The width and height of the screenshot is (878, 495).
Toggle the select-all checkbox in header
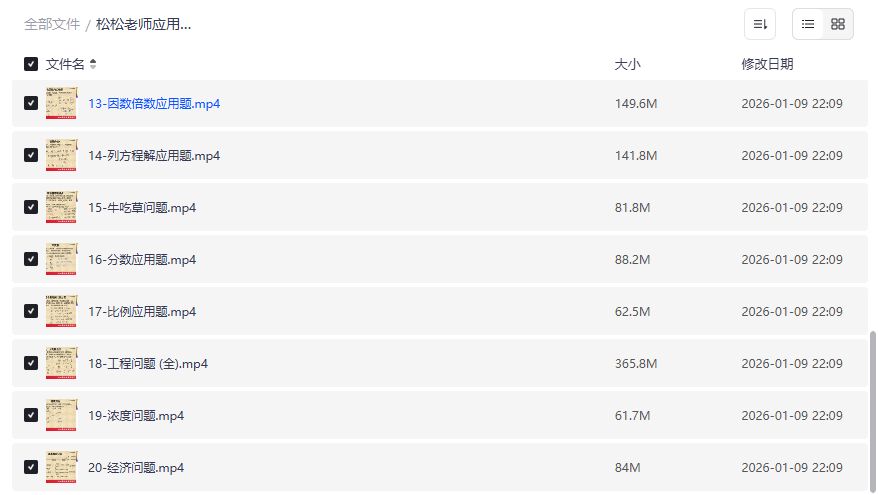click(x=31, y=64)
